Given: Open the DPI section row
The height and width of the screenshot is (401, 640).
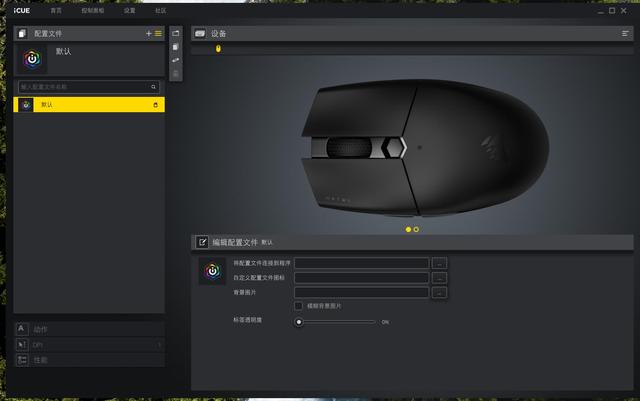Looking at the screenshot, I should click(x=89, y=345).
